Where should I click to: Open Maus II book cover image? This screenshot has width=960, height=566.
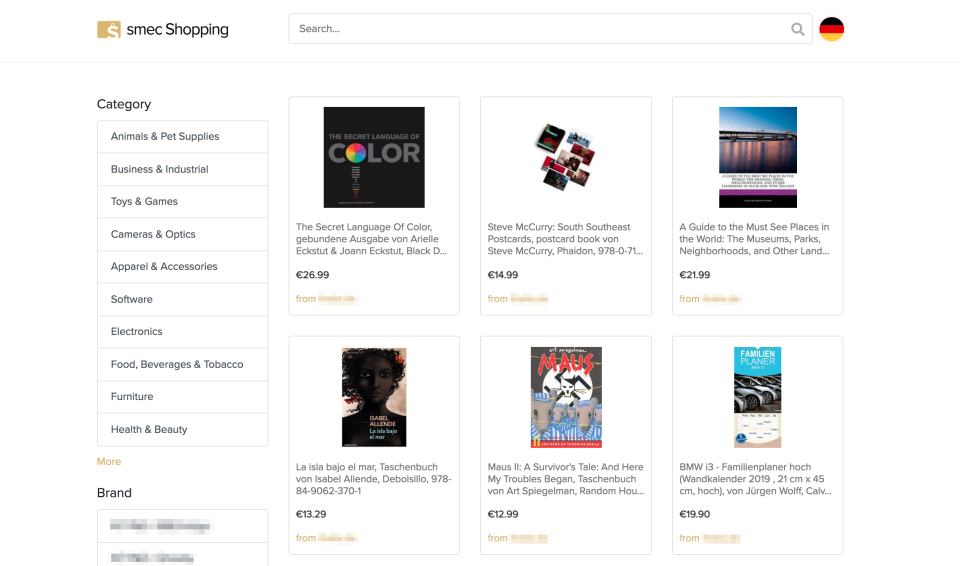pyautogui.click(x=566, y=397)
